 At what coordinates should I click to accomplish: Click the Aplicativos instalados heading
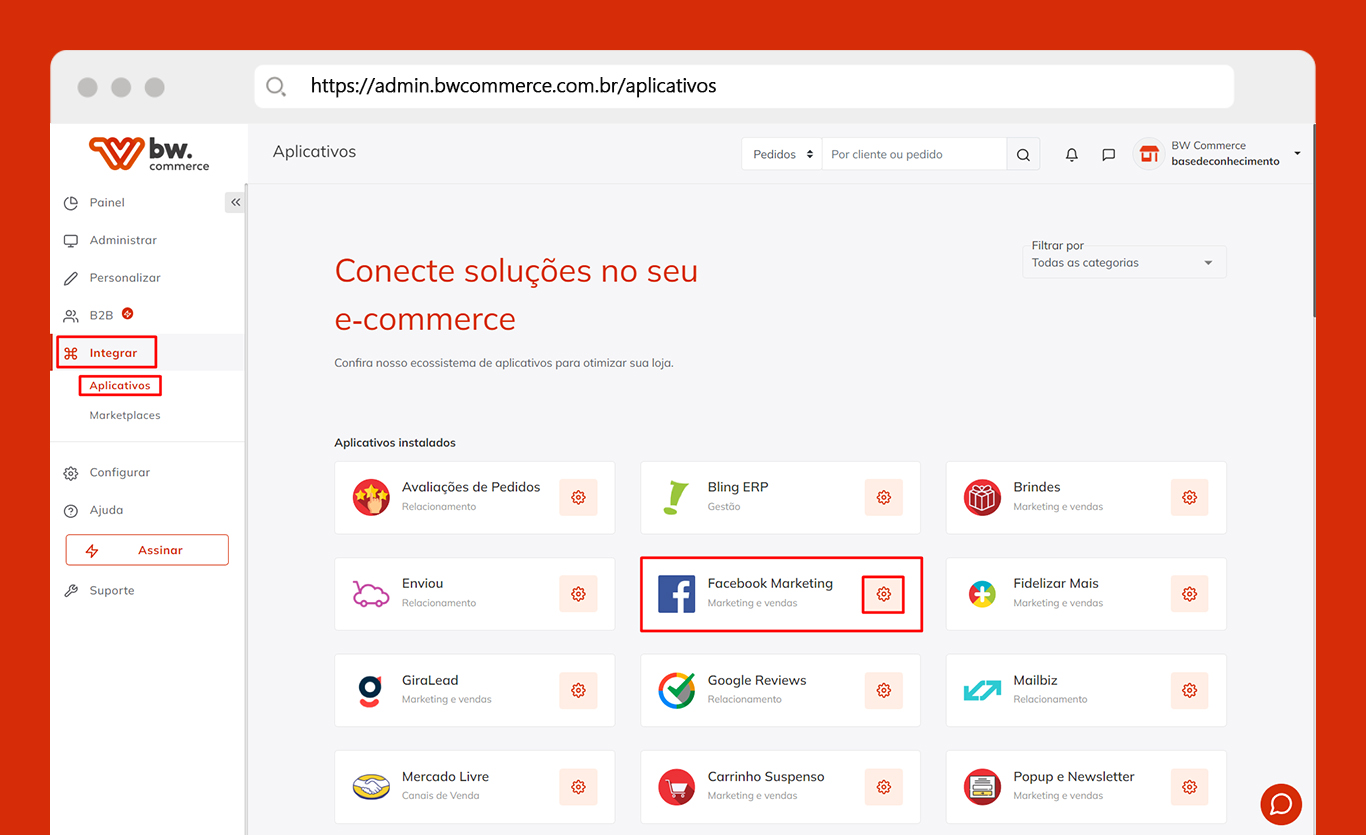pyautogui.click(x=395, y=443)
